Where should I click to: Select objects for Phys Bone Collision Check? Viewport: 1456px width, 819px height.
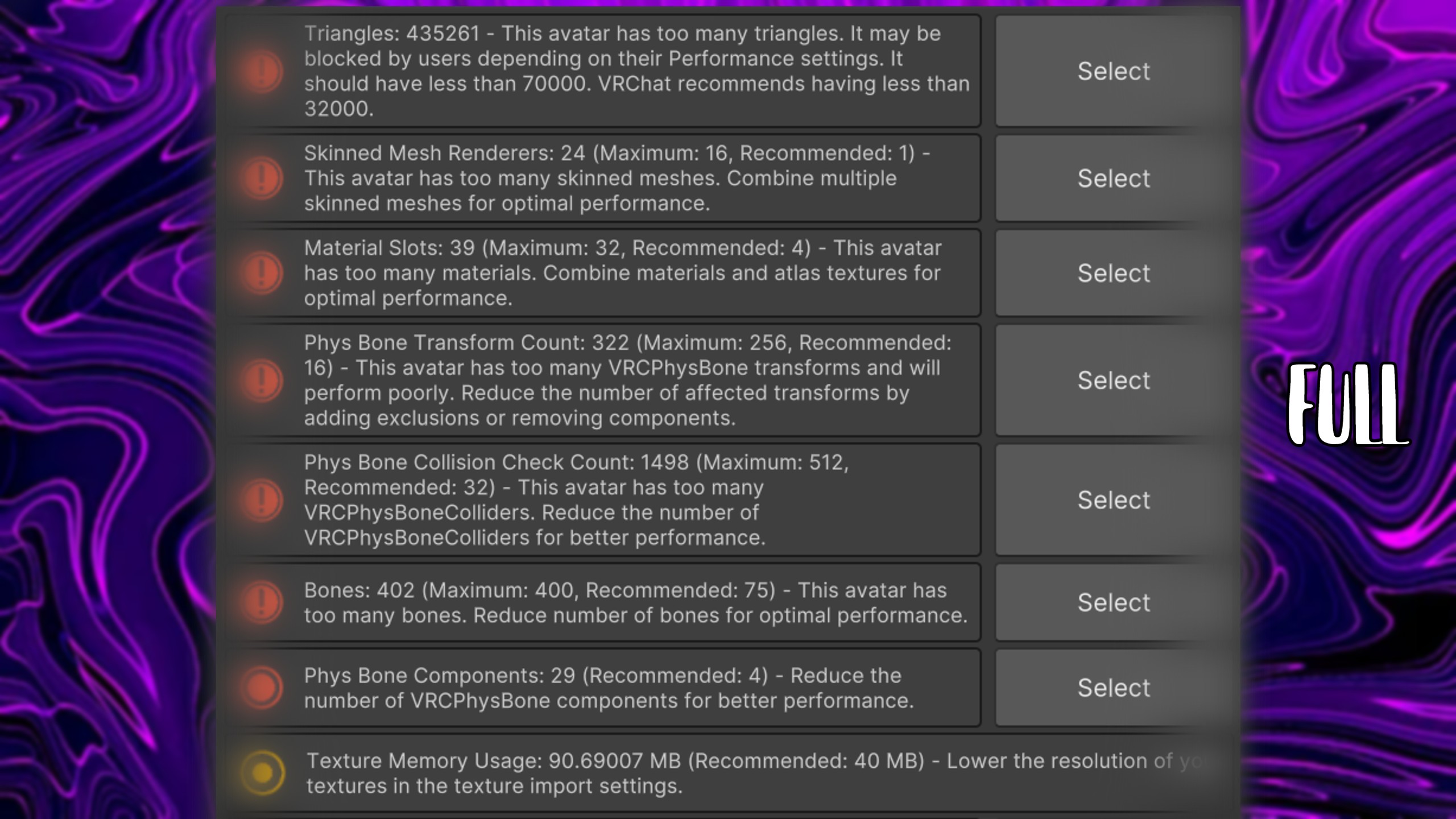[1114, 500]
